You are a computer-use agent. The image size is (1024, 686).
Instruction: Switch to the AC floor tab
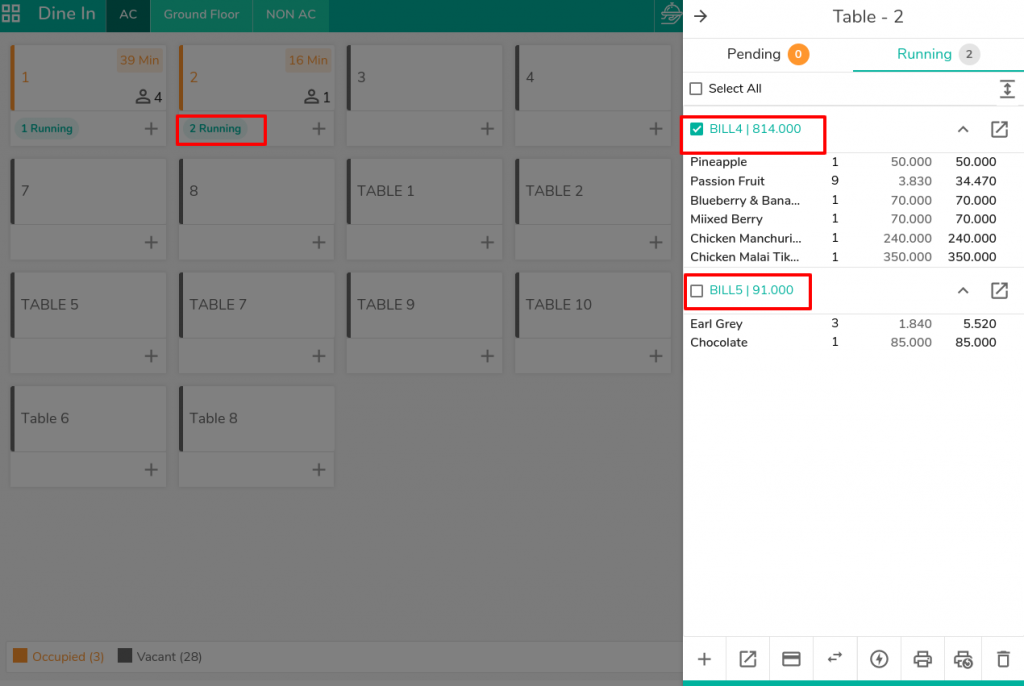pyautogui.click(x=128, y=14)
